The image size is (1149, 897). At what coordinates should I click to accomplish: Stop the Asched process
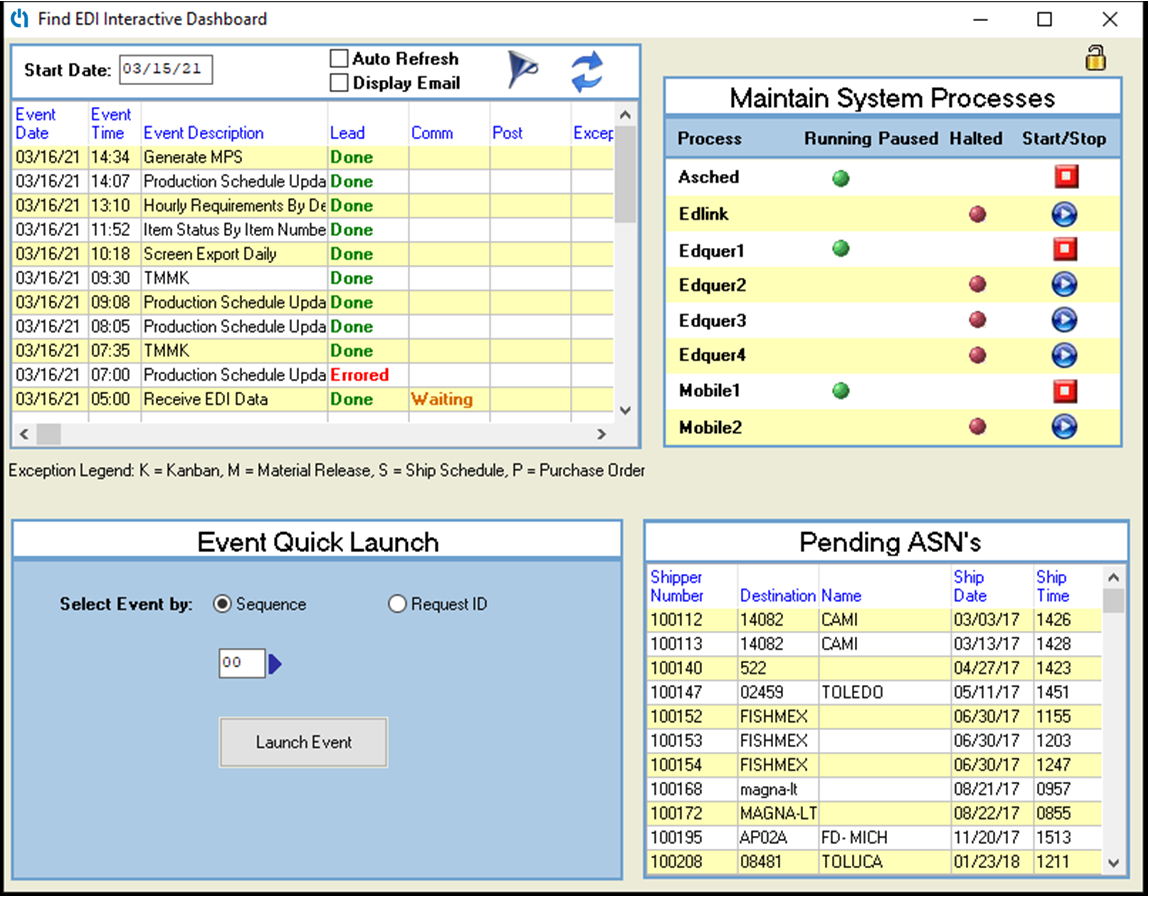click(x=1065, y=176)
